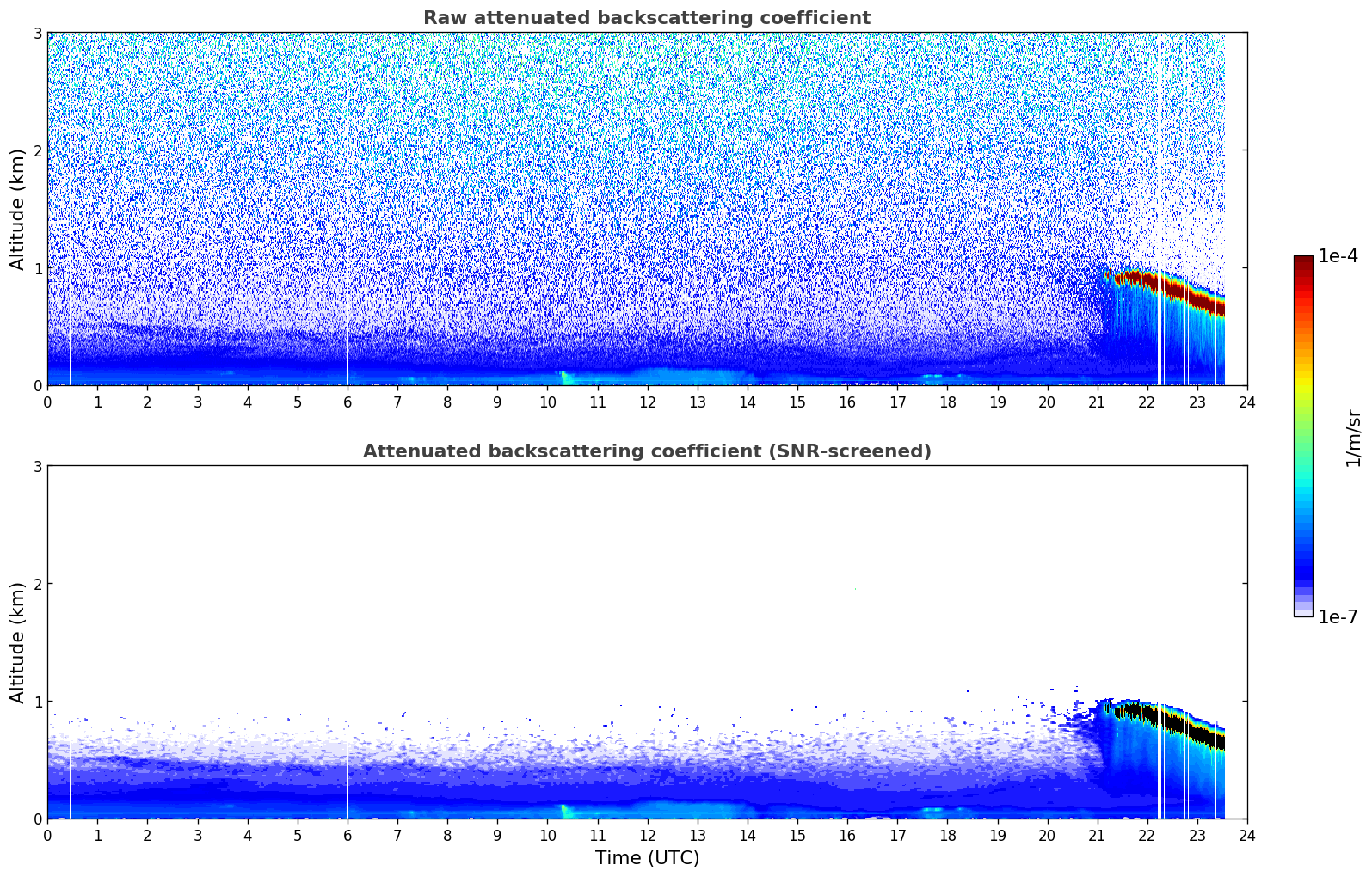Click time tick "9" under the SNR-screened plot

[x=497, y=835]
